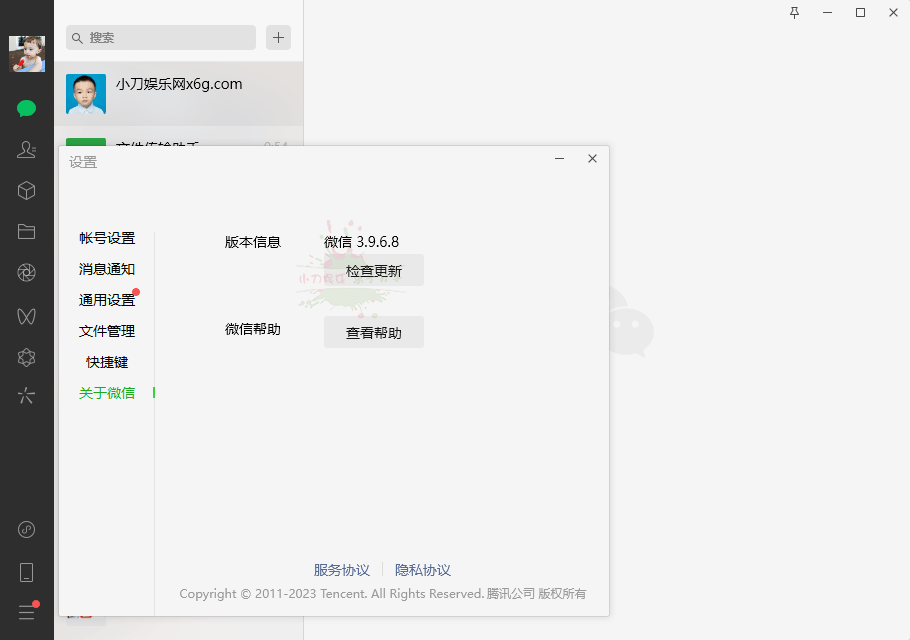Viewport: 910px width, 640px height.
Task: Open the Chats panel
Action: [x=27, y=108]
